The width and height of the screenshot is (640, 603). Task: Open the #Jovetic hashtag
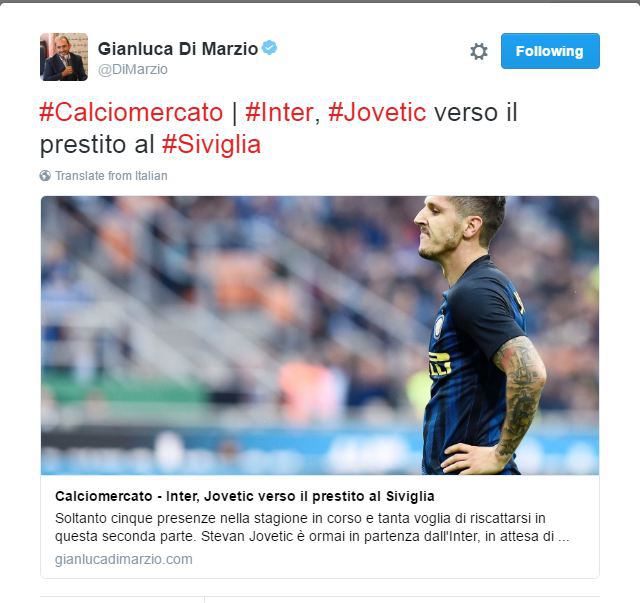[377, 112]
